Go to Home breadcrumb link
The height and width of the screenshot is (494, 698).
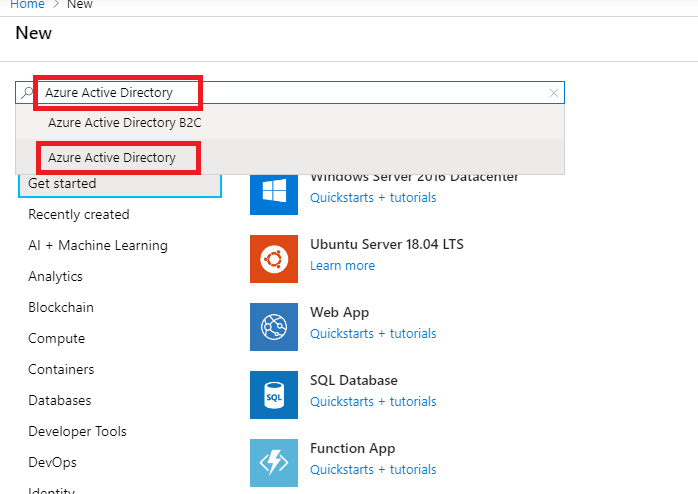tap(26, 5)
